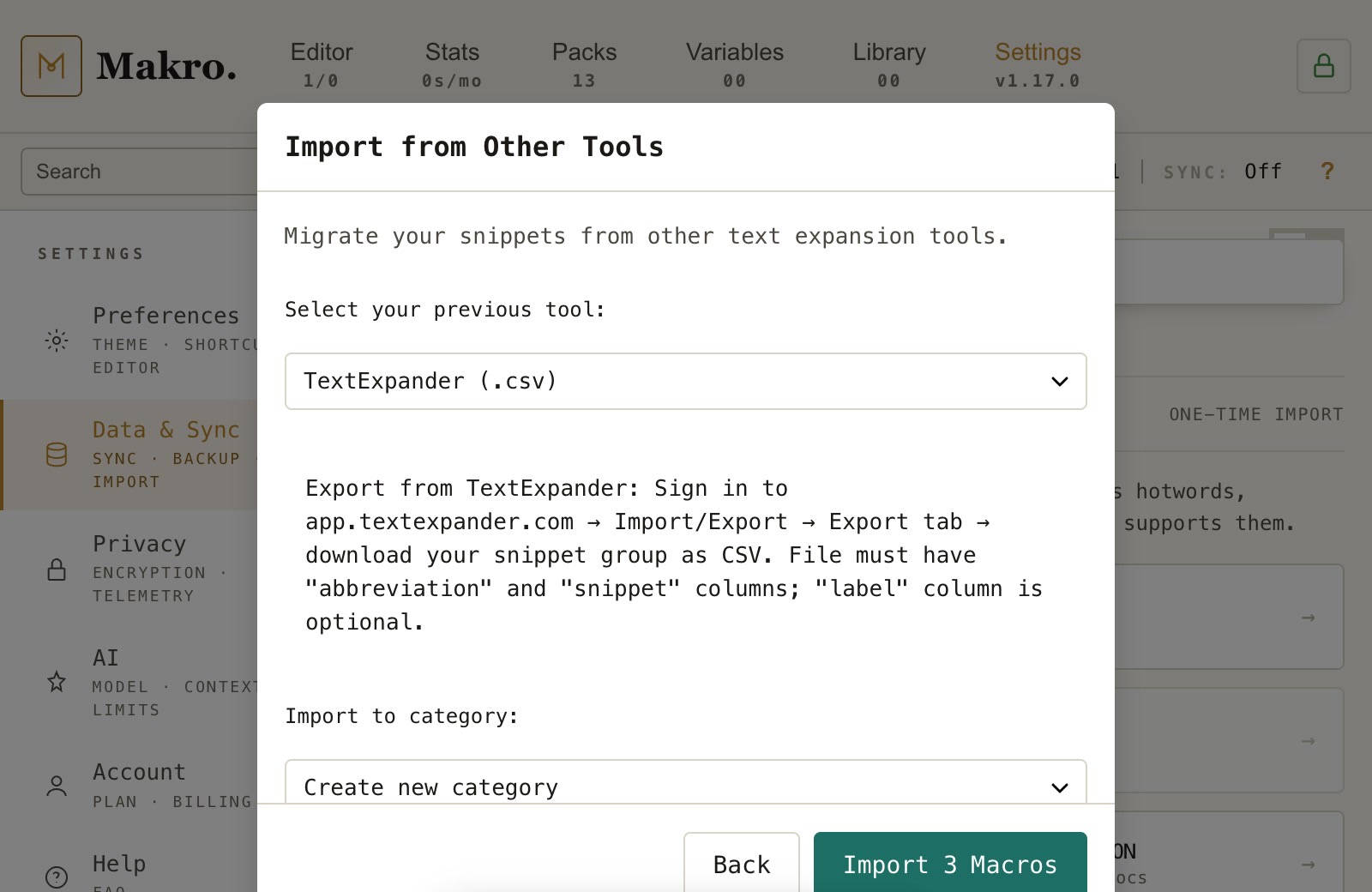Select Data & Sync settings section

129,455
